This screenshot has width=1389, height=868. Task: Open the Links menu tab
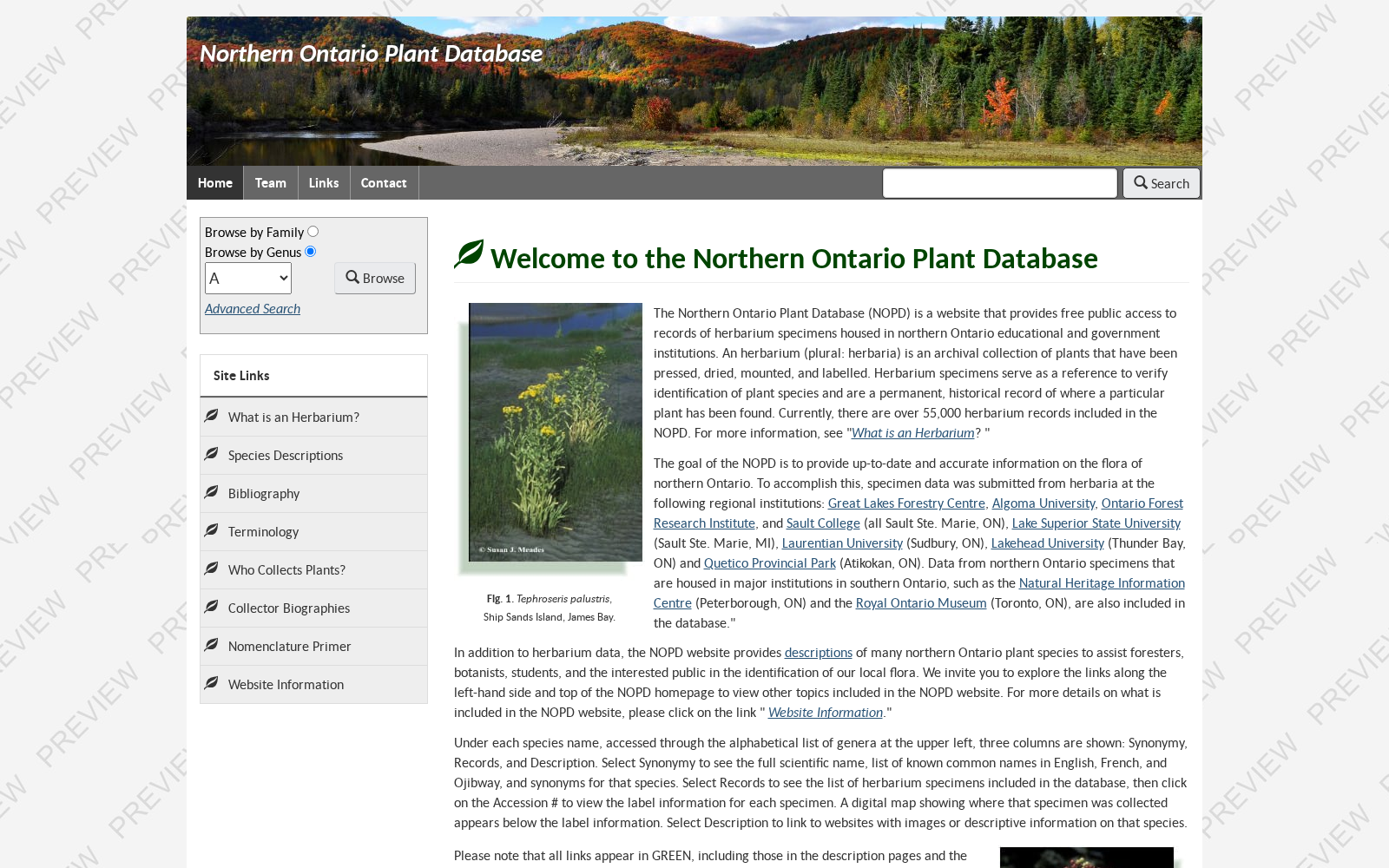(324, 183)
